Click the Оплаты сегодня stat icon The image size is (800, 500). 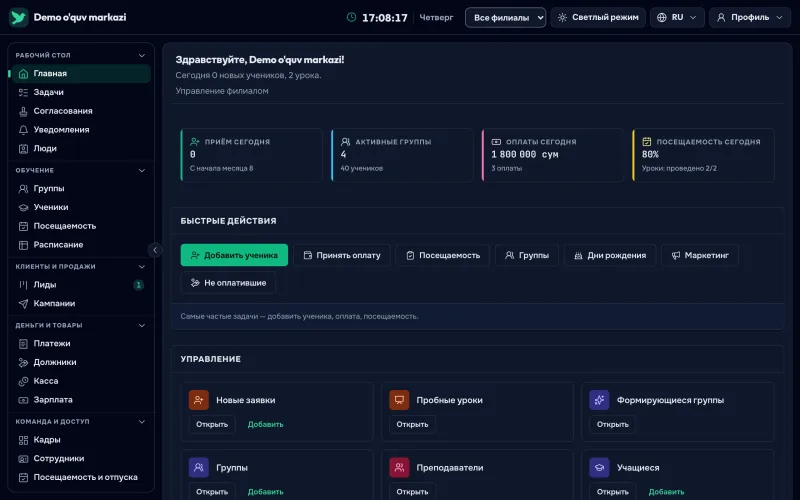[496, 142]
